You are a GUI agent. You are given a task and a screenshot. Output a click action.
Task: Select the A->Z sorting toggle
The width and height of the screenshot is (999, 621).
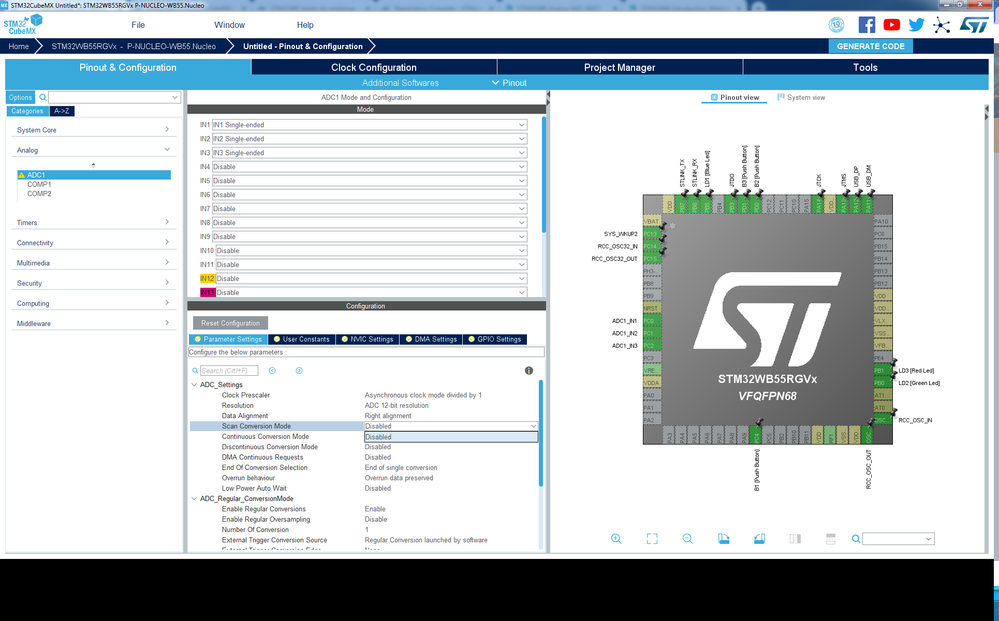pyautogui.click(x=62, y=111)
